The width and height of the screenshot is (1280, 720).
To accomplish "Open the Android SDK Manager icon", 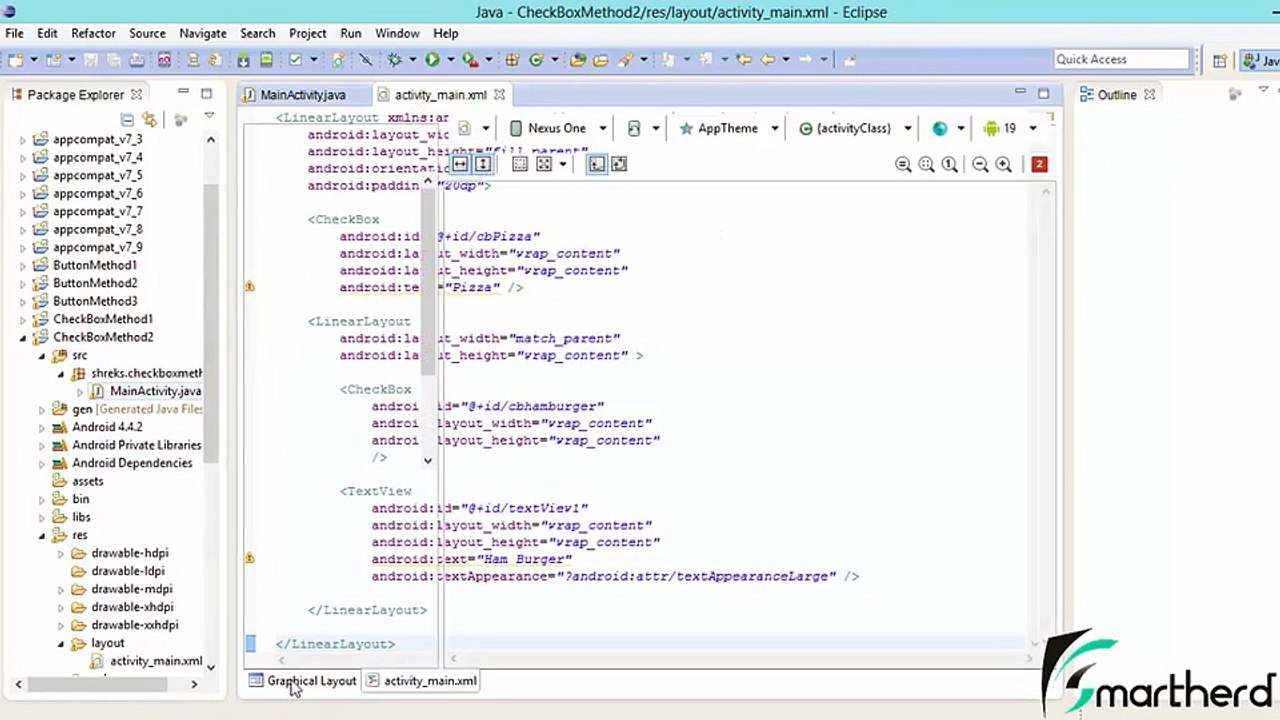I will 243,60.
